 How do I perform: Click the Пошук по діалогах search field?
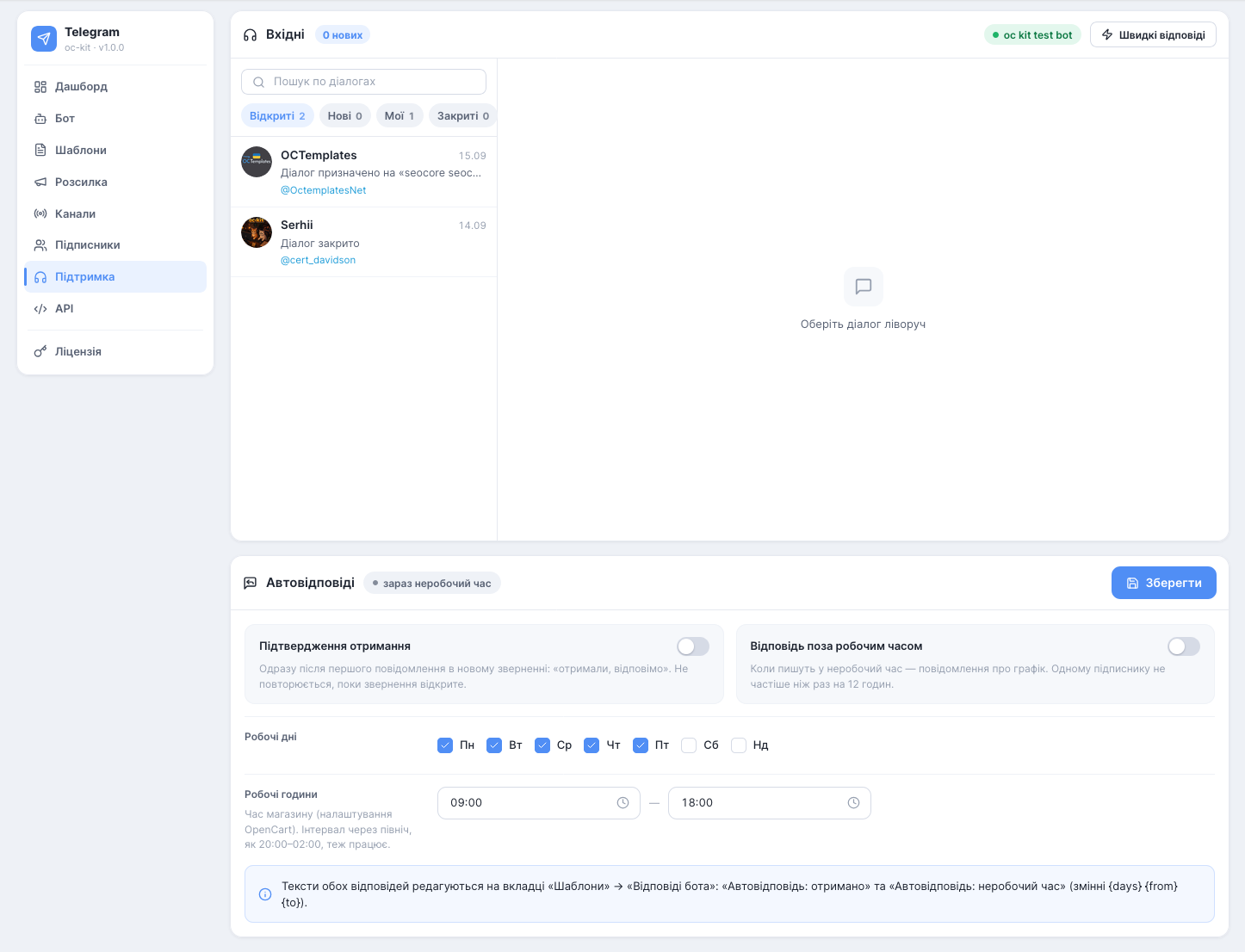point(364,82)
